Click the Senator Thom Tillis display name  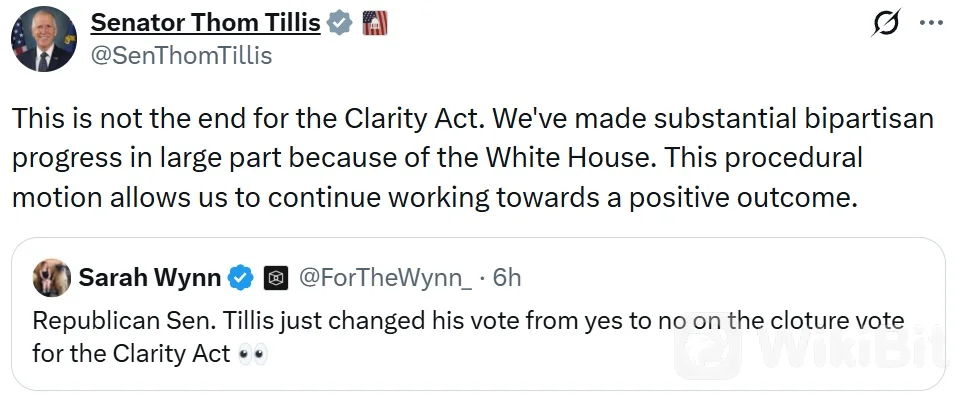click(205, 23)
